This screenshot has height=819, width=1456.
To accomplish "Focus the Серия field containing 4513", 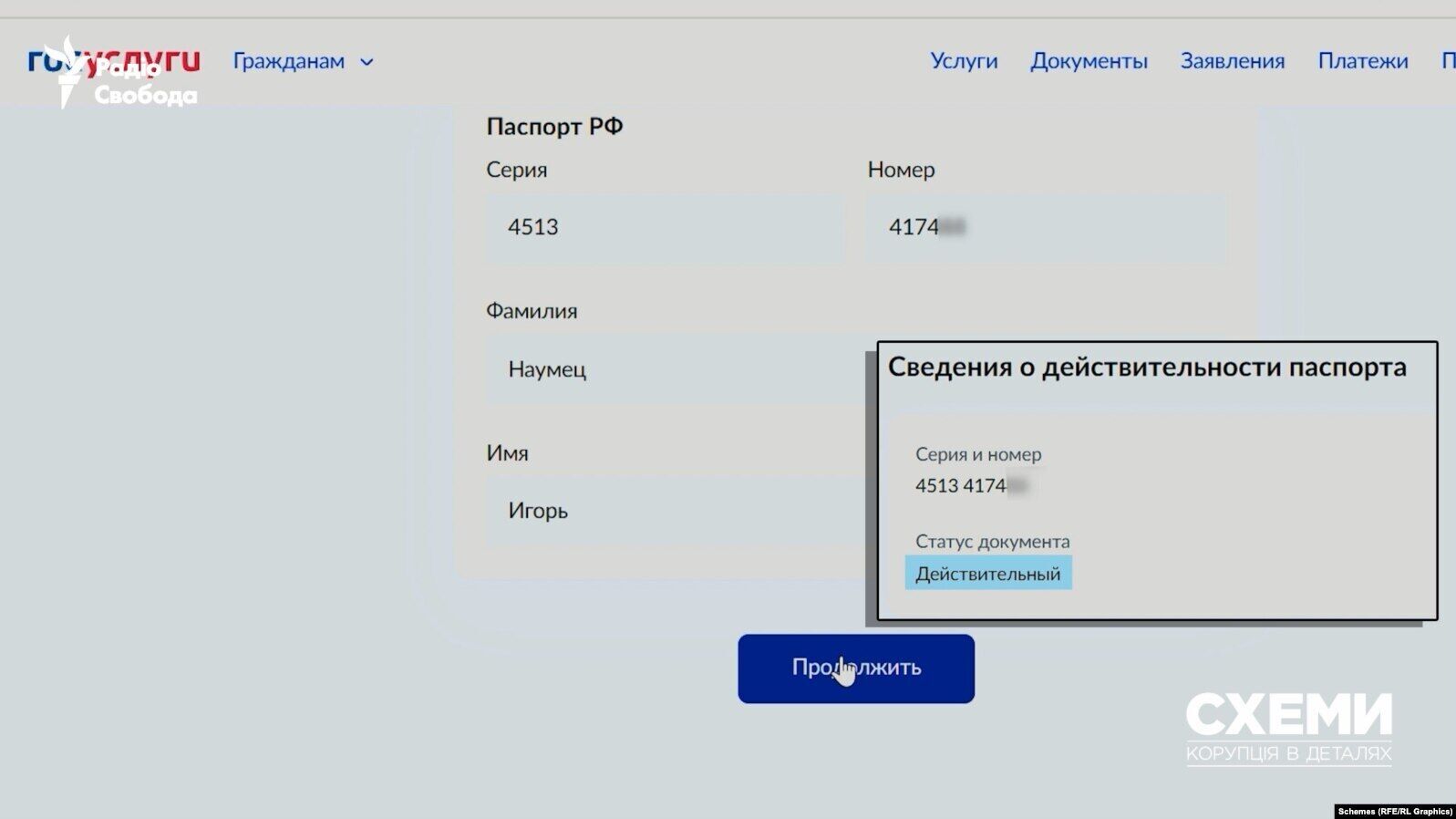I will (x=664, y=227).
